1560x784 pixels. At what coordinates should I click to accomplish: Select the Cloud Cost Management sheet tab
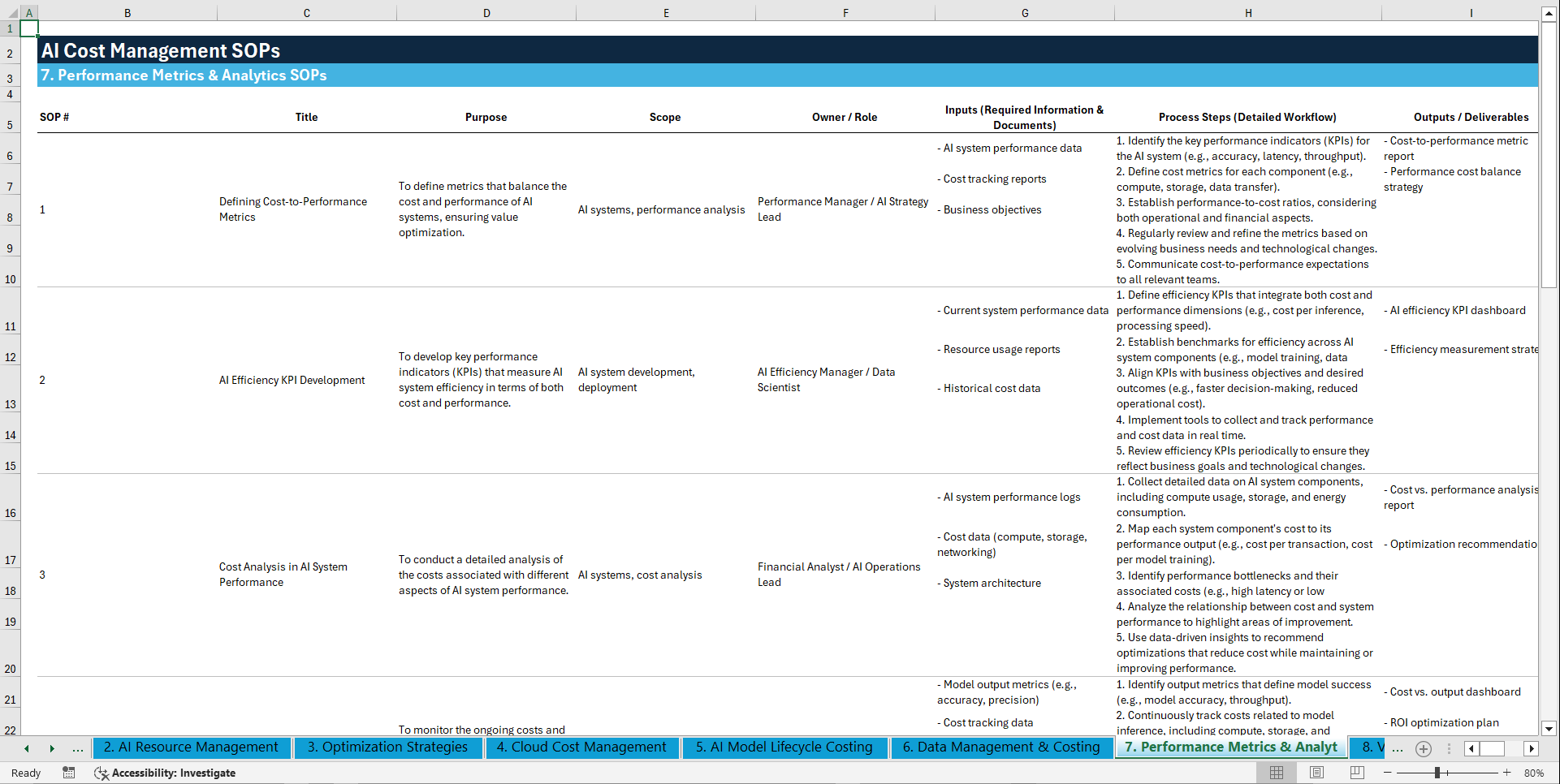click(581, 747)
